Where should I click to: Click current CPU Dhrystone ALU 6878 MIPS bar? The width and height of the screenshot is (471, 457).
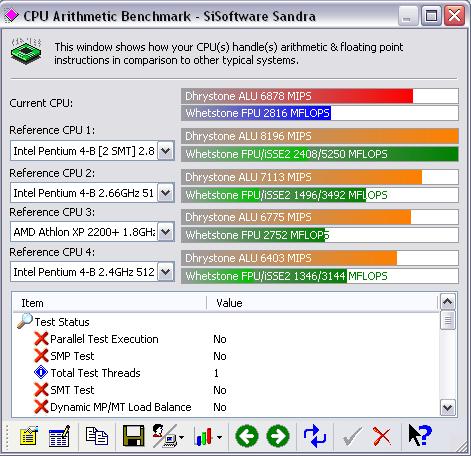tap(320, 96)
